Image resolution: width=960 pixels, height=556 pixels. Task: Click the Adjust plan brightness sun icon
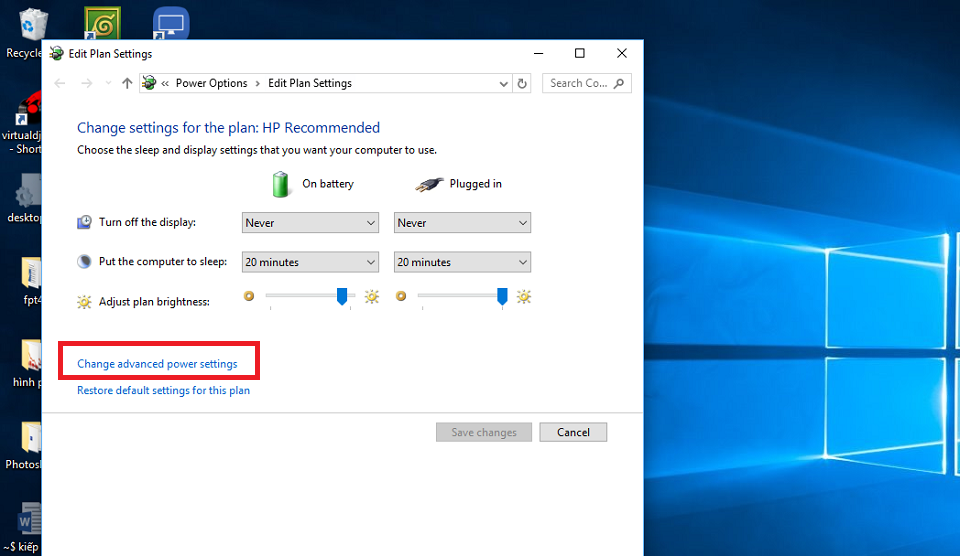point(84,302)
